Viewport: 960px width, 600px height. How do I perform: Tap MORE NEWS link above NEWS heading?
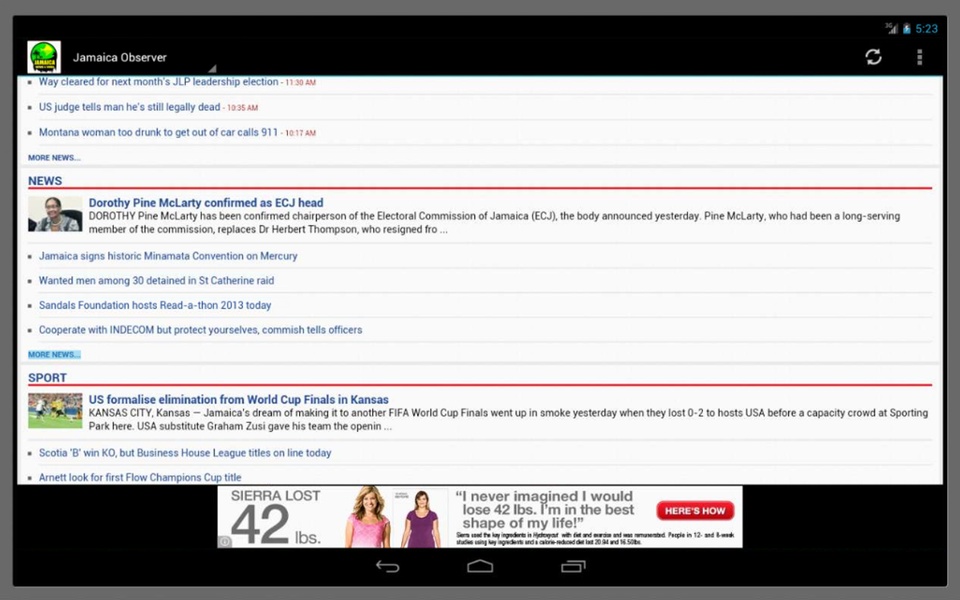pos(54,157)
